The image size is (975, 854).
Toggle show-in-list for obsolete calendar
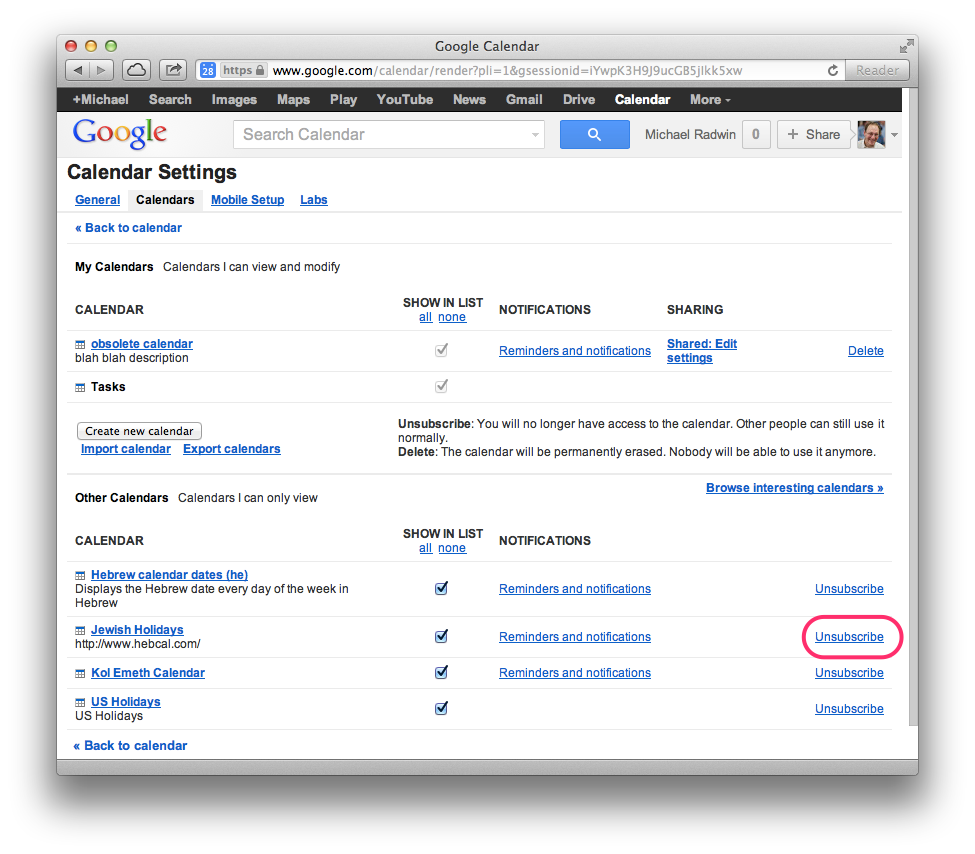[441, 350]
